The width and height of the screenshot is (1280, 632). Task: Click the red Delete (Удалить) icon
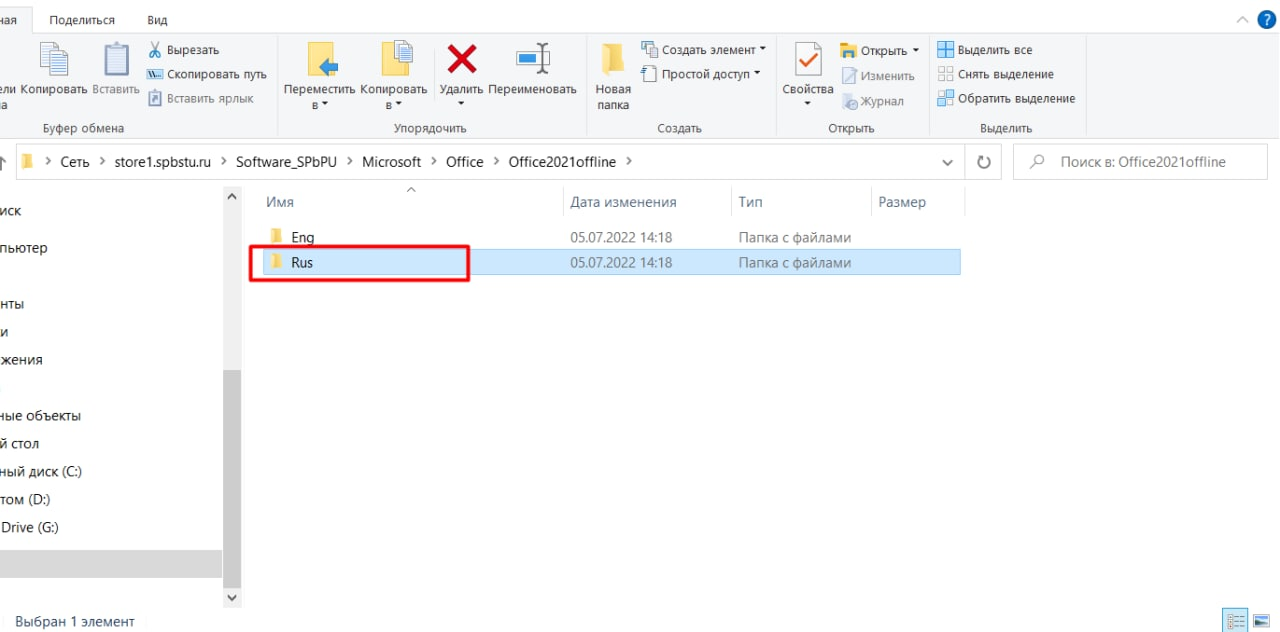pos(461,61)
